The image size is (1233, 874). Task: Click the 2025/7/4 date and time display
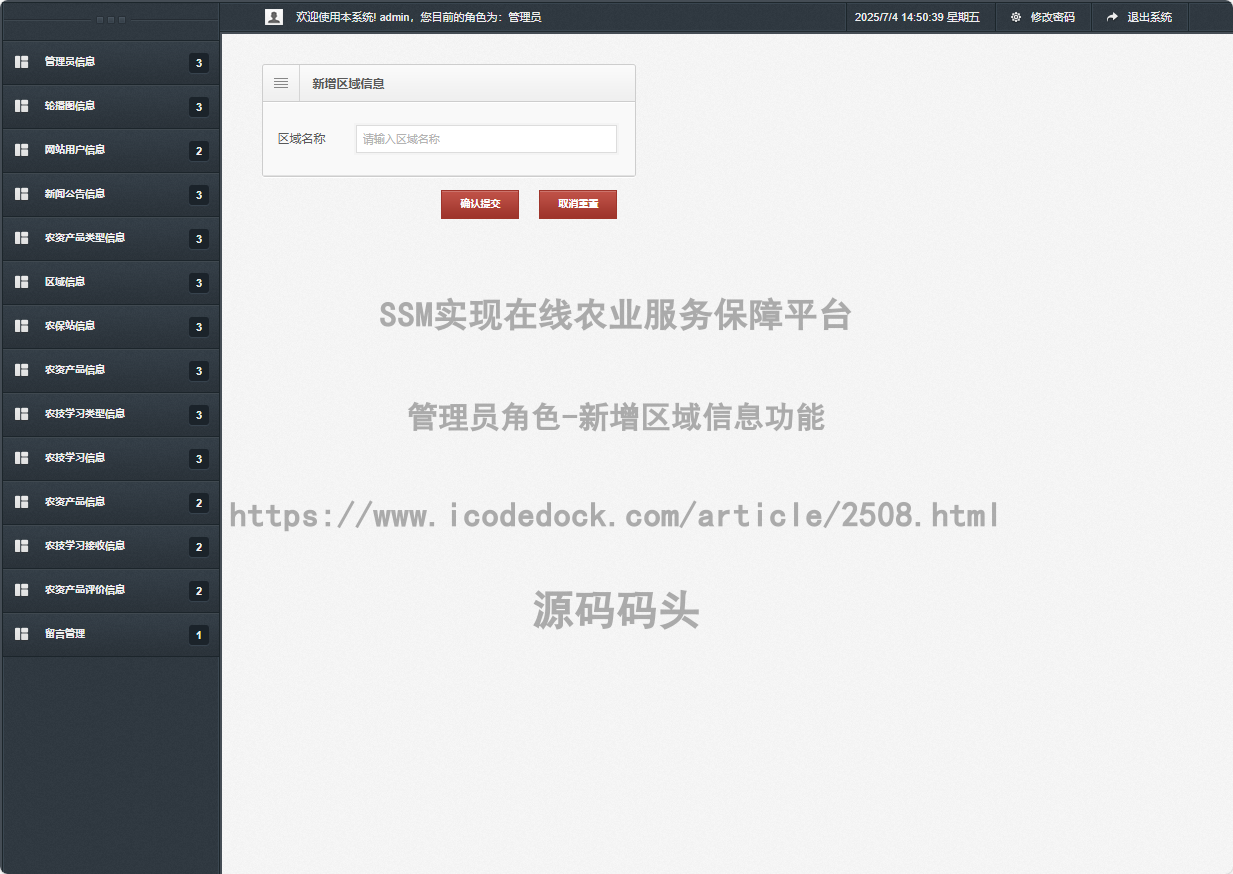[917, 17]
